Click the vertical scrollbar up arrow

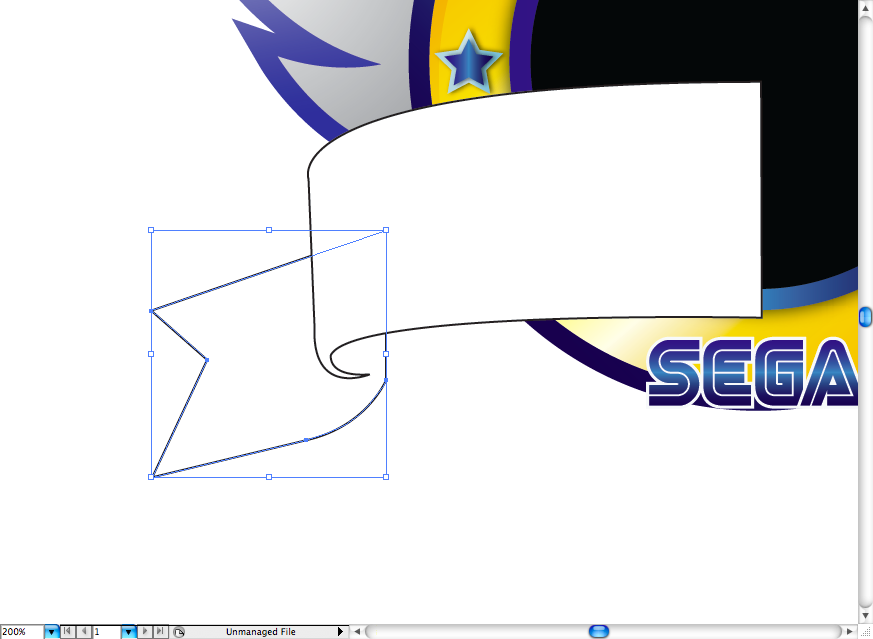click(x=865, y=8)
